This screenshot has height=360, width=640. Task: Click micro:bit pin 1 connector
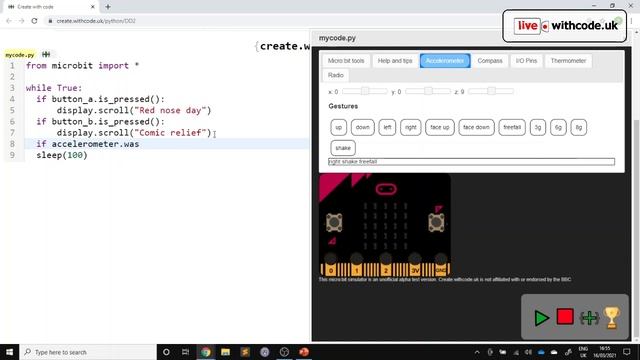pyautogui.click(x=356, y=270)
